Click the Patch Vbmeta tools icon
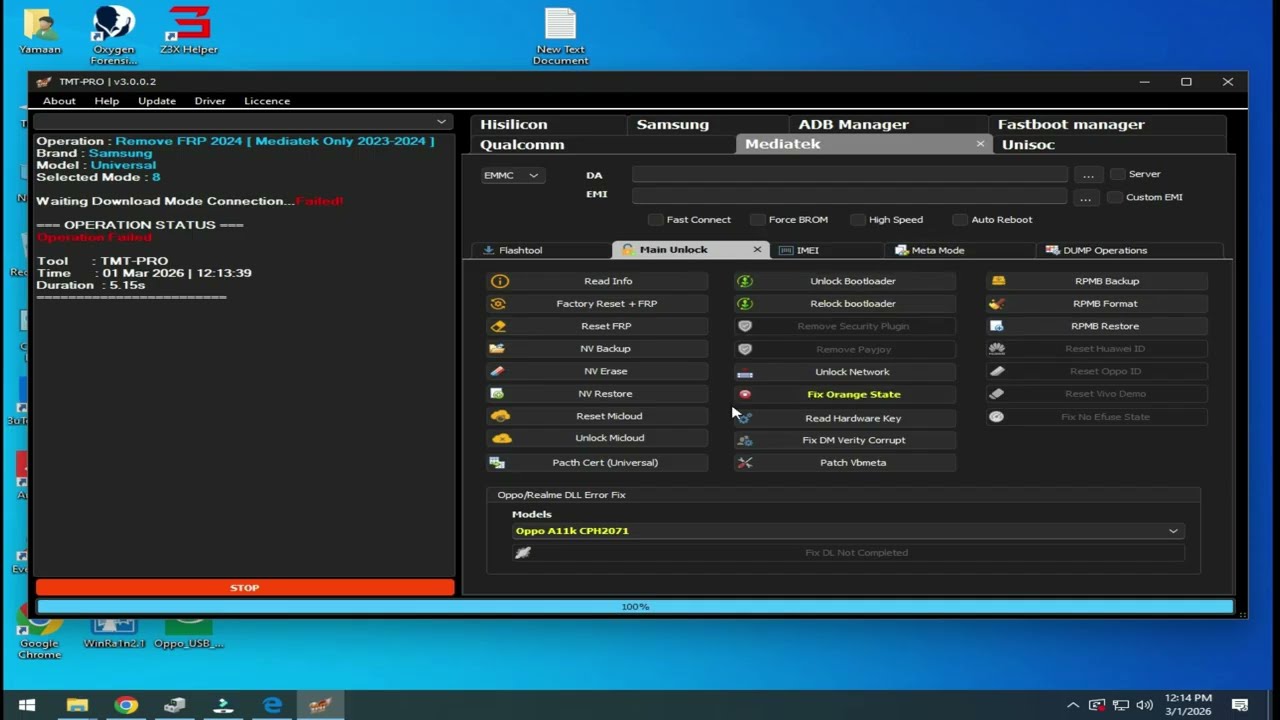 (x=745, y=462)
